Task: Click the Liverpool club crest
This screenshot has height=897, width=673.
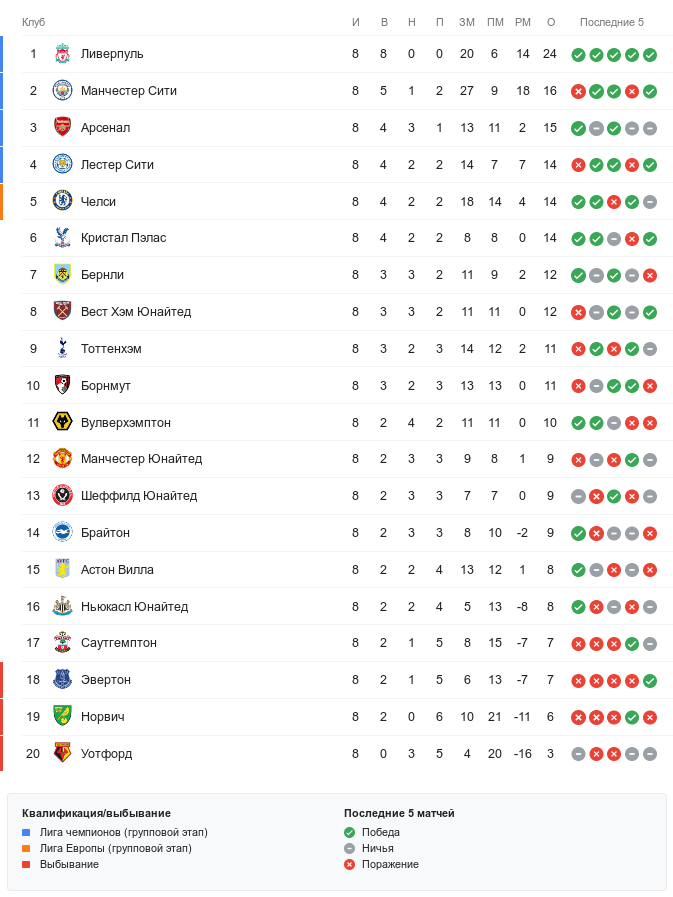Action: (x=62, y=54)
